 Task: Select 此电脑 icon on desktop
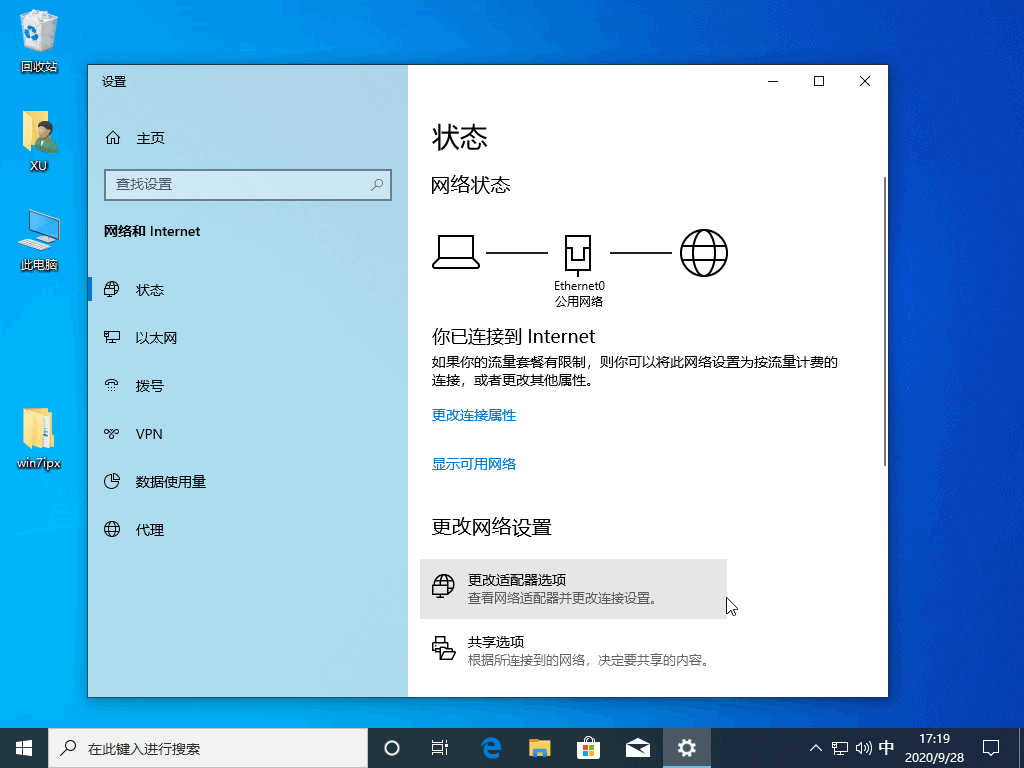pos(39,240)
